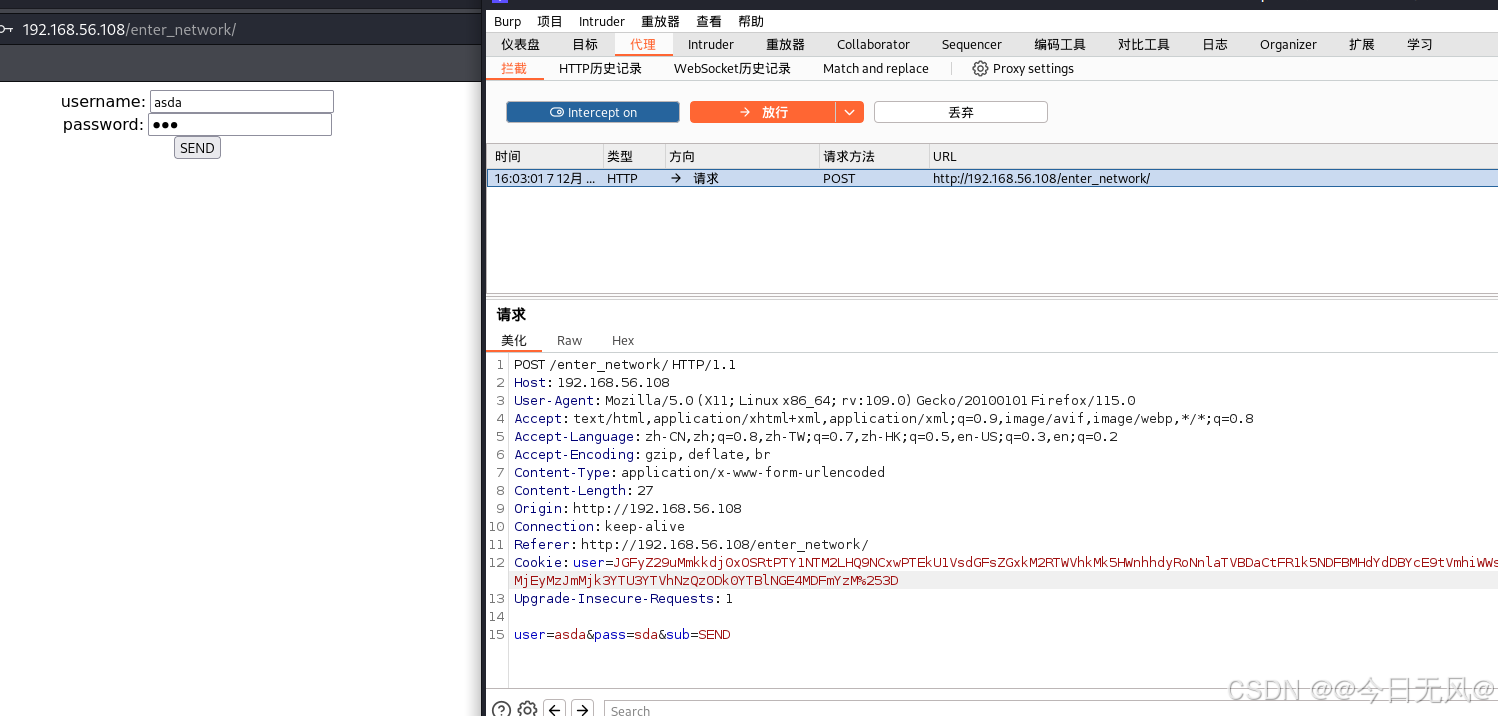This screenshot has width=1498, height=716.
Task: Switch to the 重放器 tab
Action: pos(785,45)
